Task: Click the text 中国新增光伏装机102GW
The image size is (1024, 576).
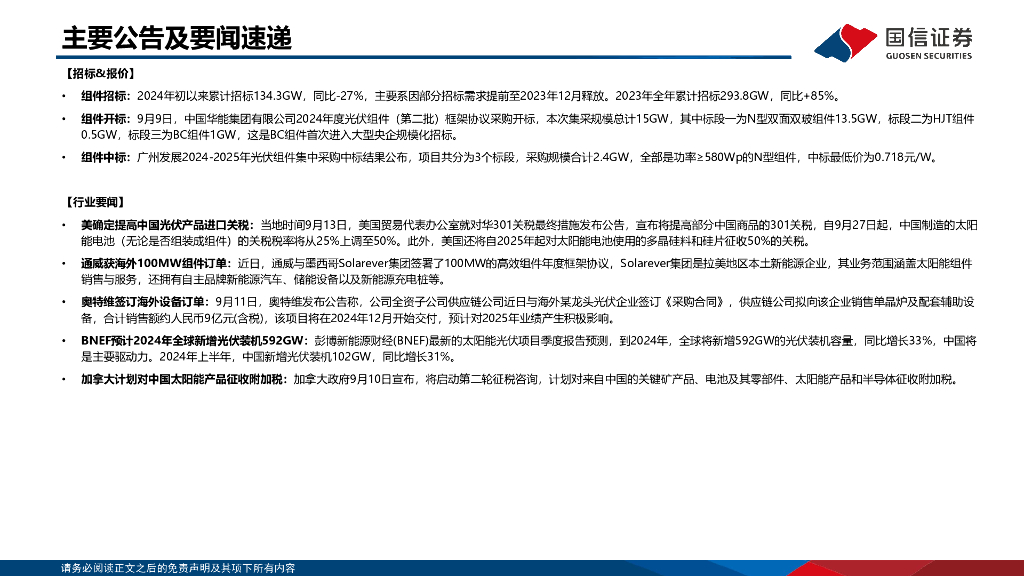Action: coord(306,357)
